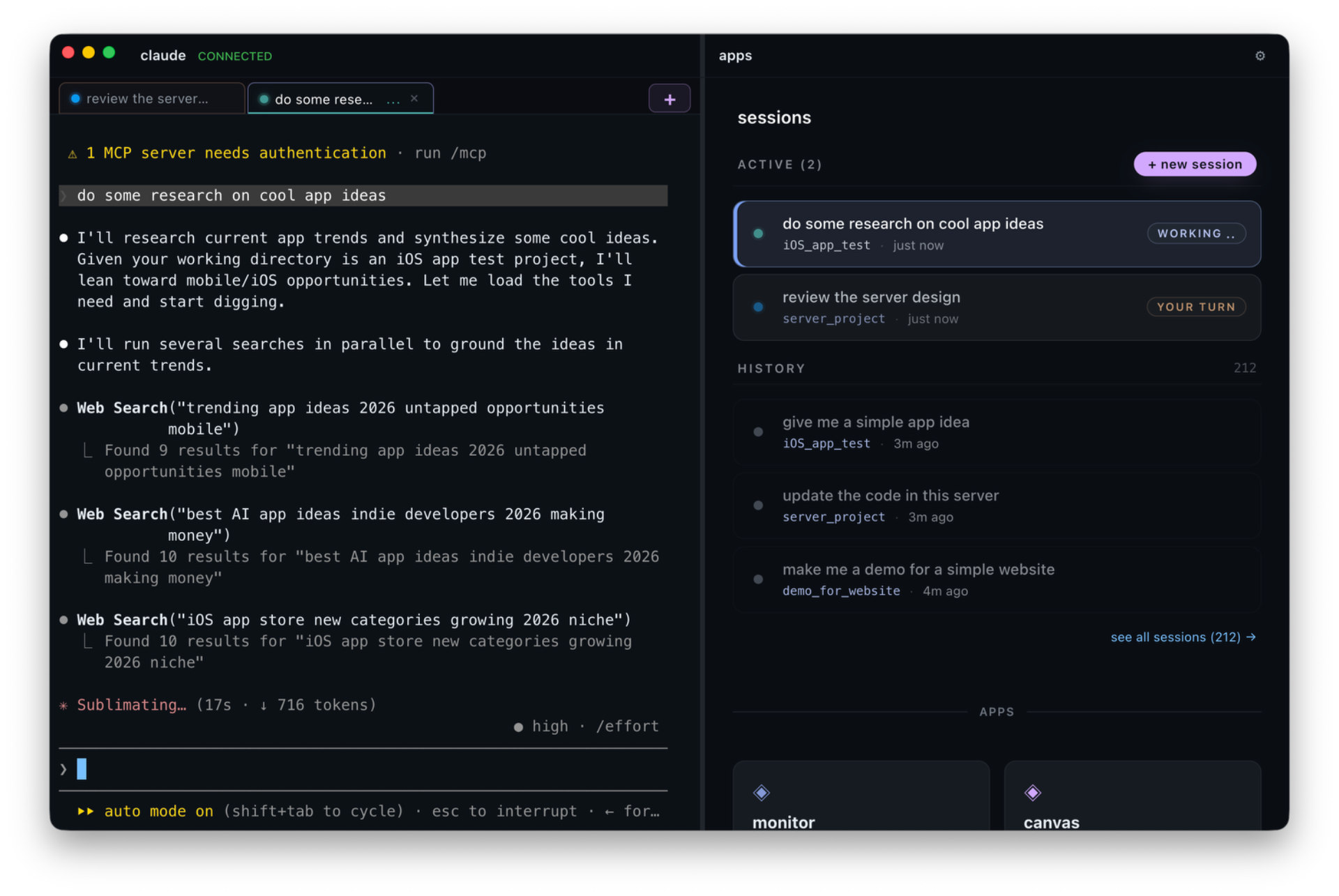Click the auto mode fast-forward icon
The width and height of the screenshot is (1339, 896).
pos(85,812)
